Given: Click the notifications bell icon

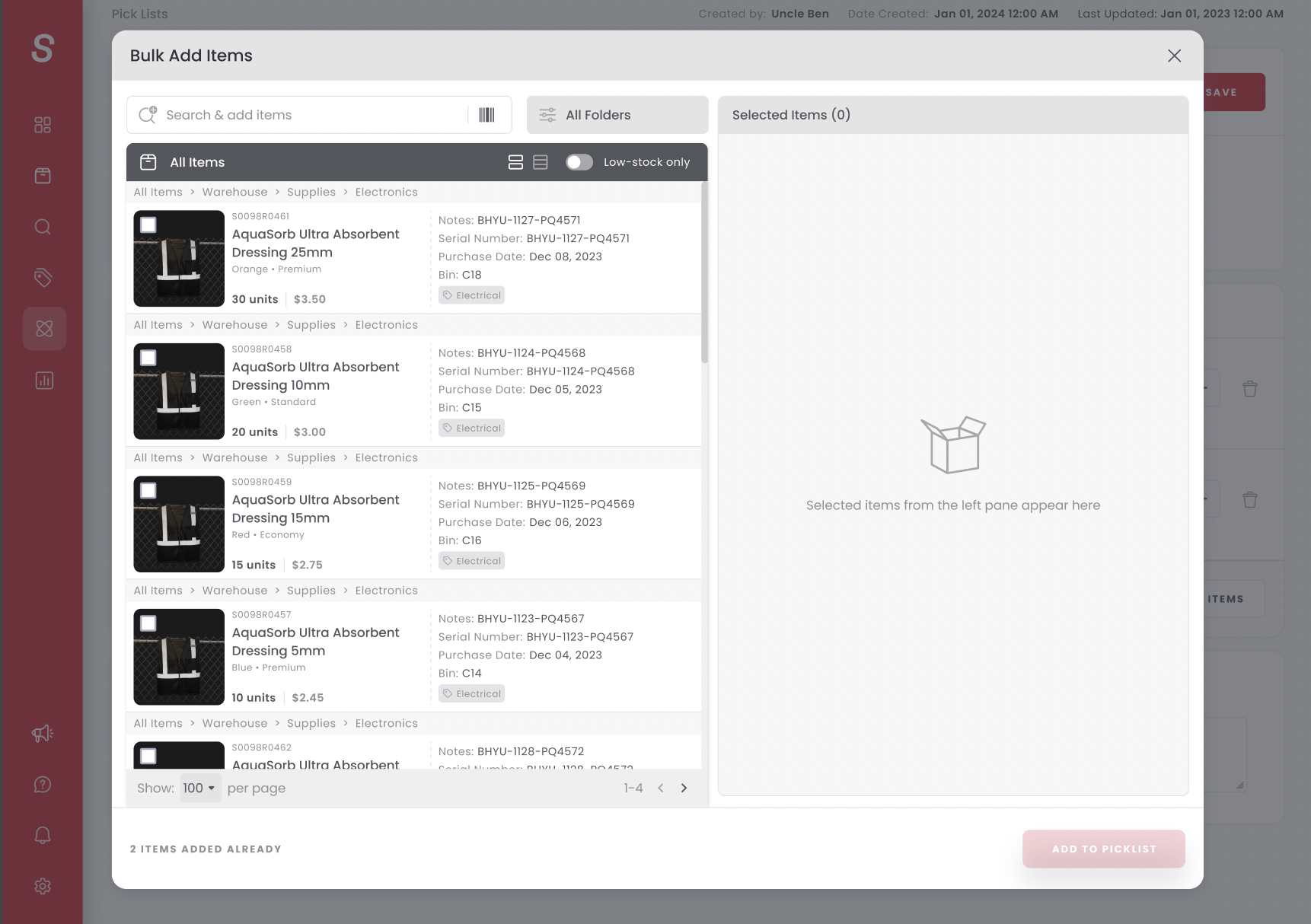Looking at the screenshot, I should (x=42, y=835).
